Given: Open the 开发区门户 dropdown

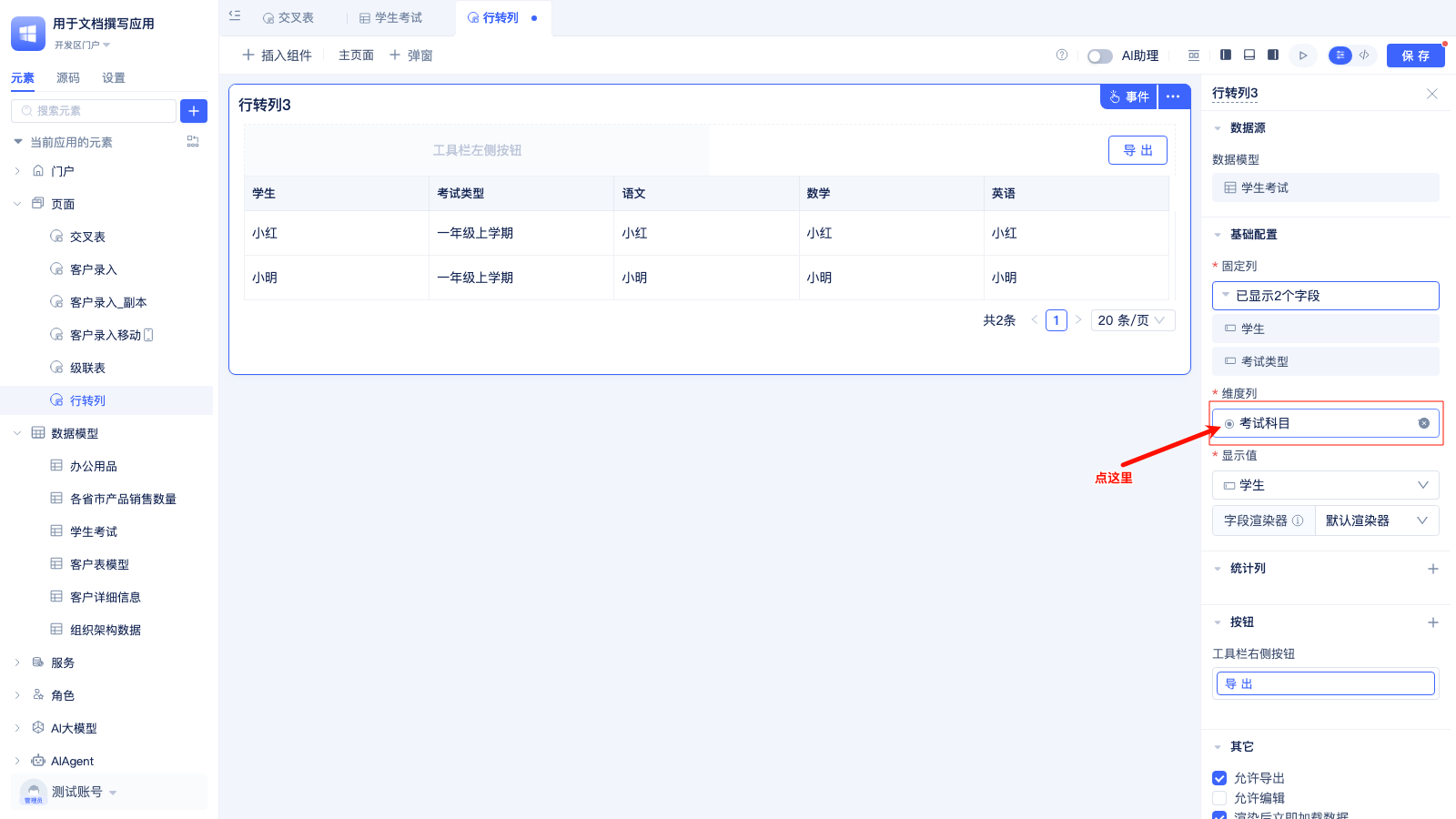Looking at the screenshot, I should click(x=82, y=45).
